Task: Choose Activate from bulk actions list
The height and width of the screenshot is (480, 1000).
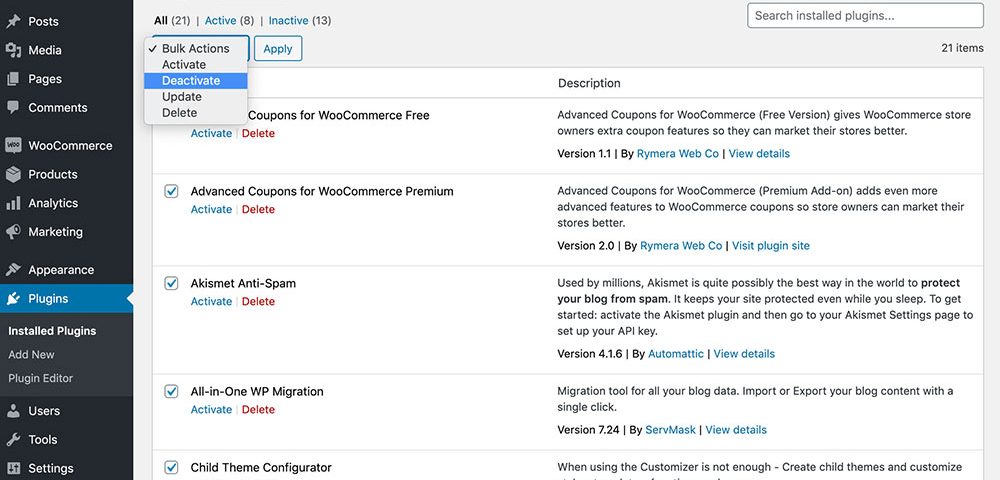Action: pos(196,64)
